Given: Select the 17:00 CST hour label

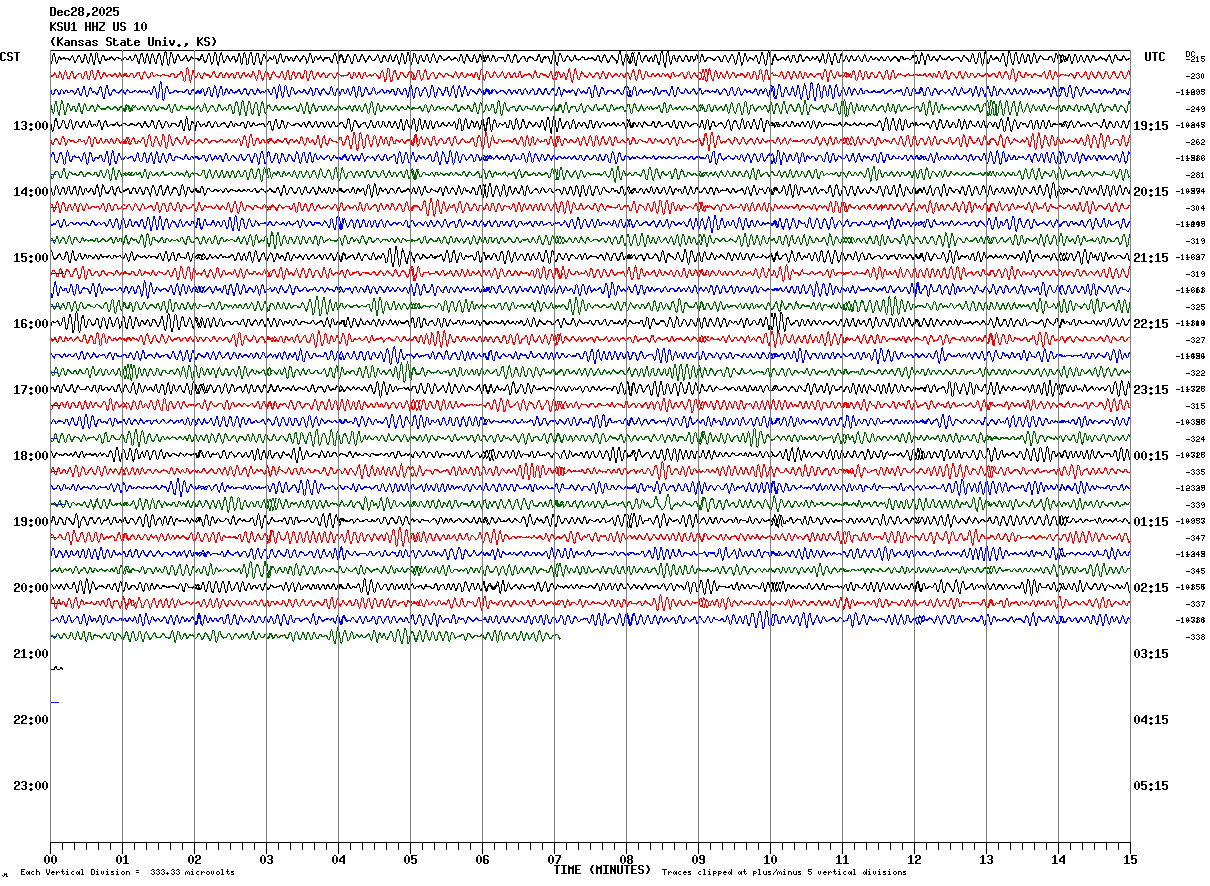Looking at the screenshot, I should pyautogui.click(x=31, y=390).
